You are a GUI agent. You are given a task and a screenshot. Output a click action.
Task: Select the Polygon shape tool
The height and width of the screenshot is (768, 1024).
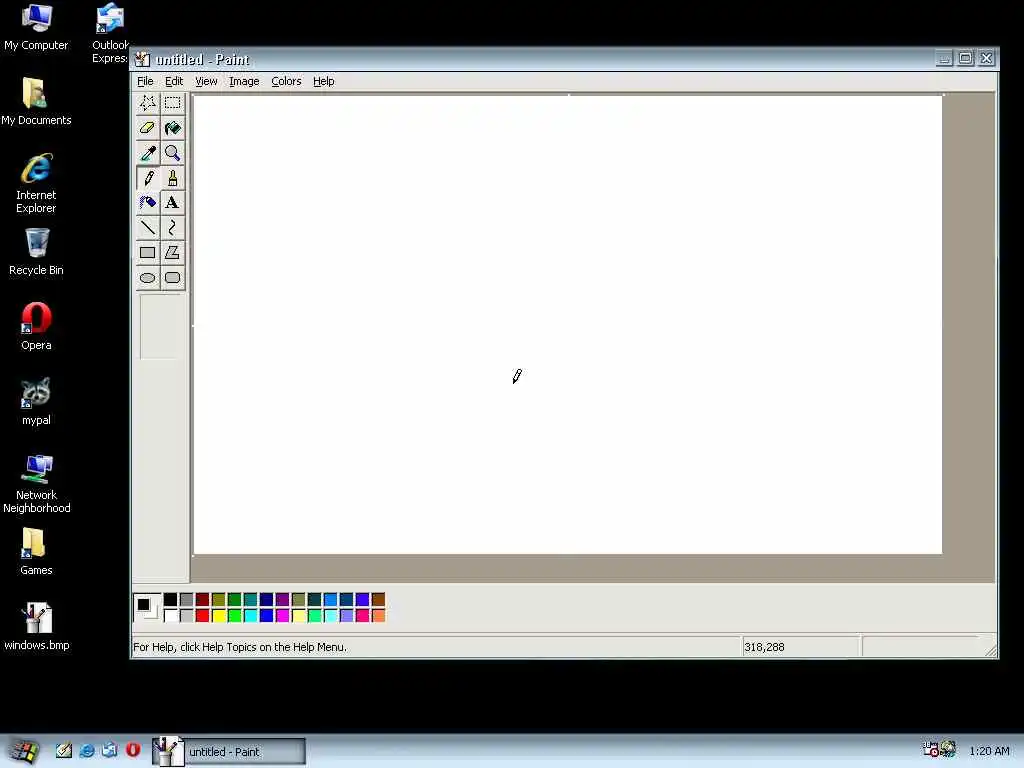(172, 252)
